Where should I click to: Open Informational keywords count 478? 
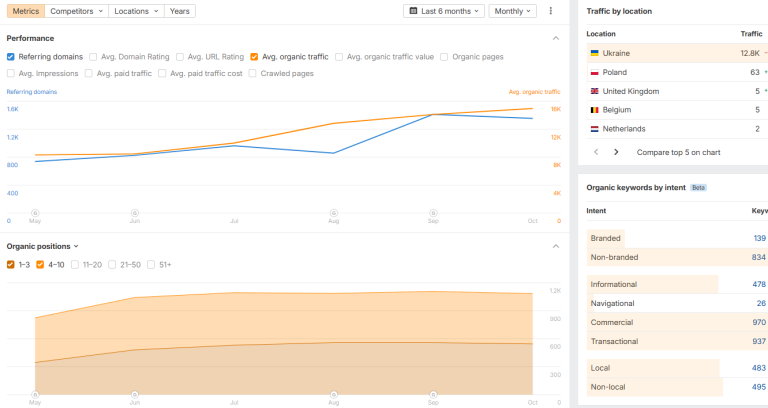(759, 284)
